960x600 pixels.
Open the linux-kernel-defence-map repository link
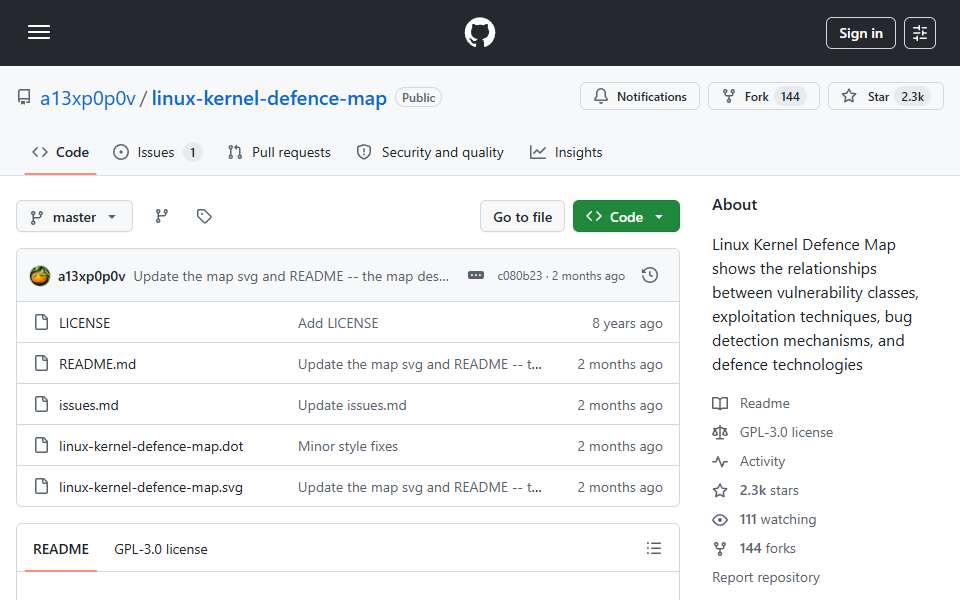click(269, 98)
